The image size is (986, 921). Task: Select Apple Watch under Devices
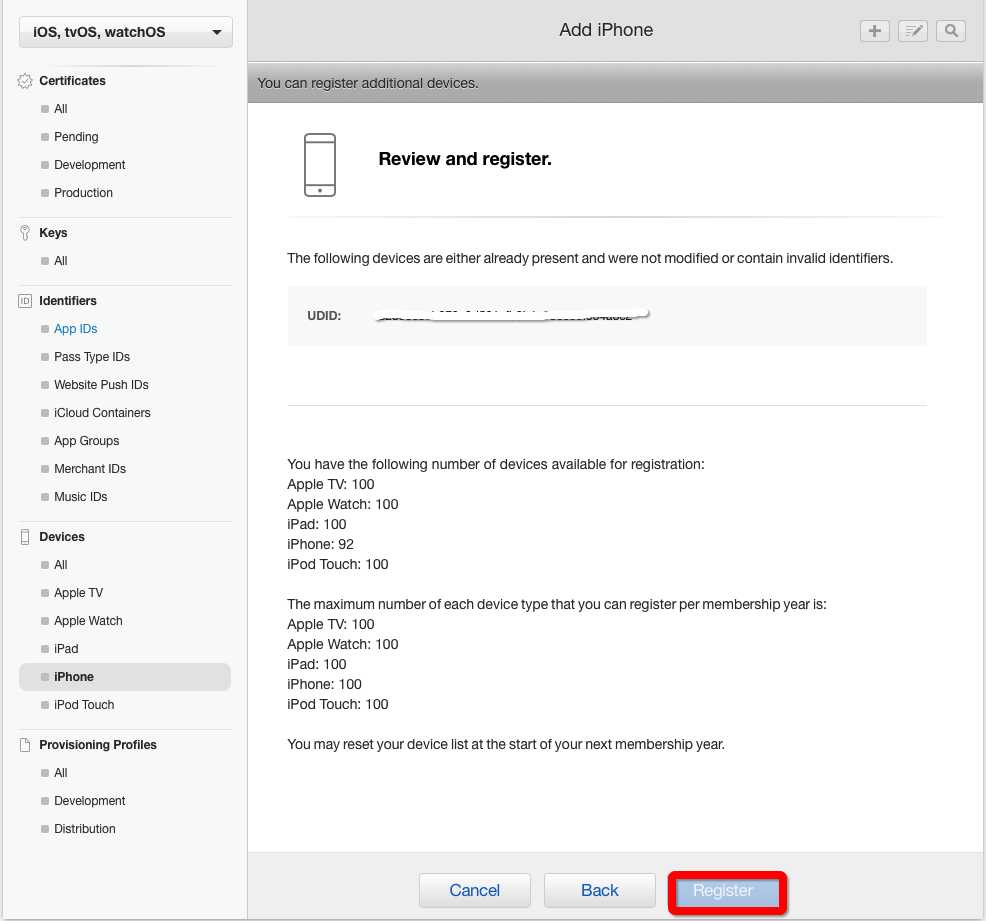click(x=88, y=621)
